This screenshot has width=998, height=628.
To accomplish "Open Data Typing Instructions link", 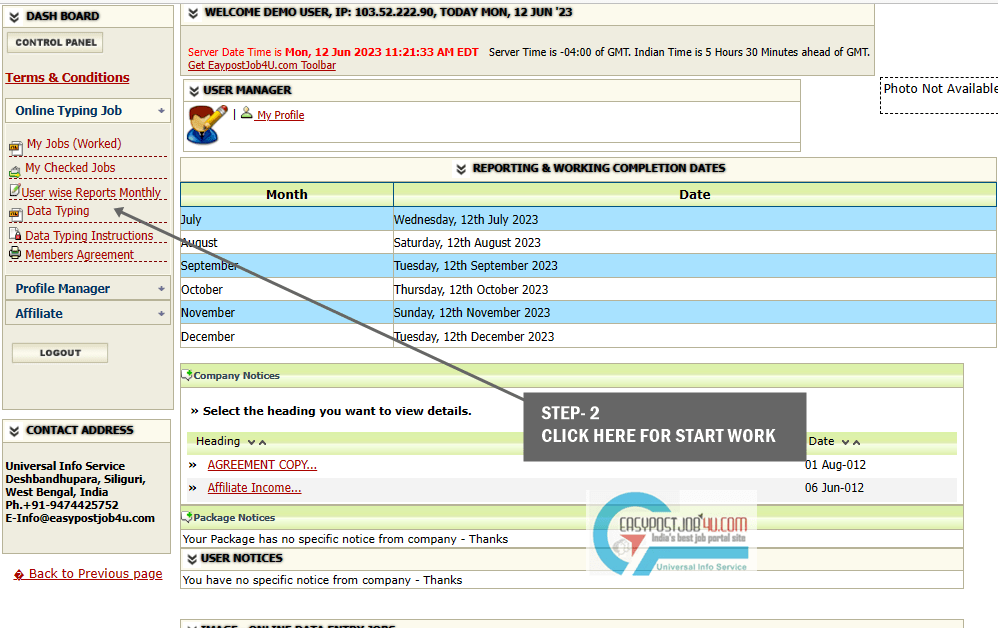I will pyautogui.click(x=89, y=235).
